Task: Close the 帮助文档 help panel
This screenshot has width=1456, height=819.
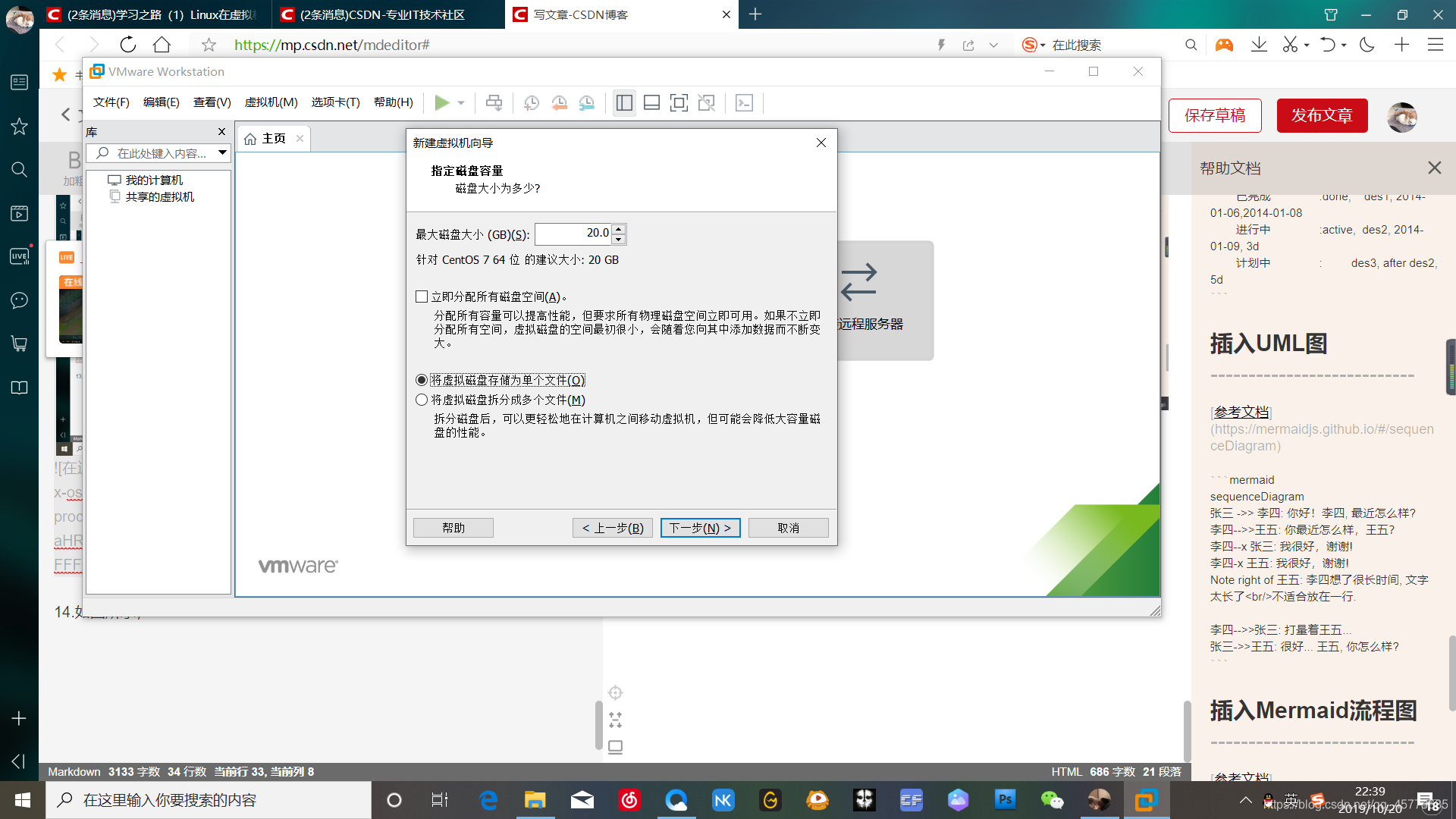Action: click(x=1434, y=168)
